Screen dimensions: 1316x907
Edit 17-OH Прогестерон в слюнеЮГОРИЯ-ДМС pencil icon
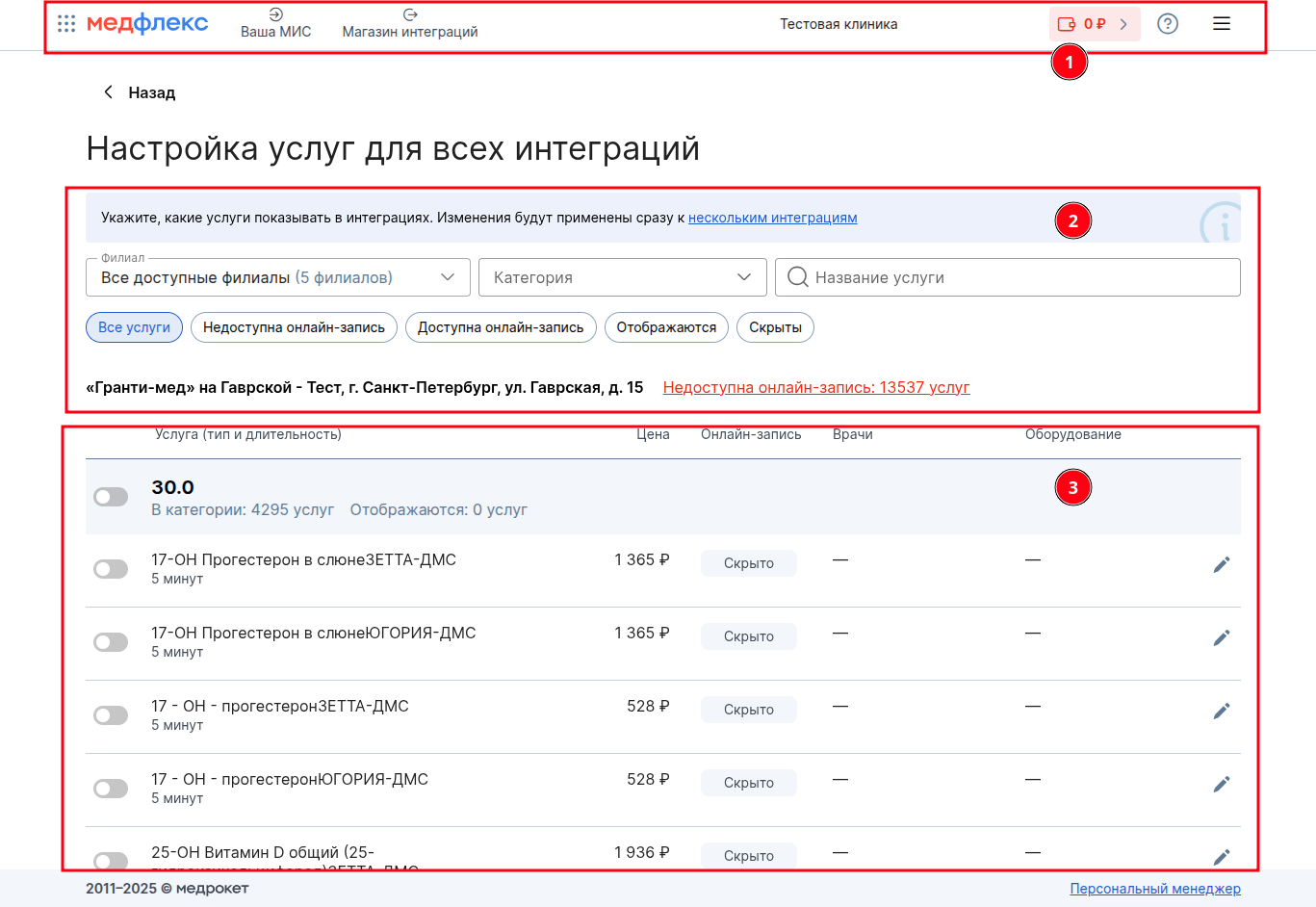[1222, 637]
